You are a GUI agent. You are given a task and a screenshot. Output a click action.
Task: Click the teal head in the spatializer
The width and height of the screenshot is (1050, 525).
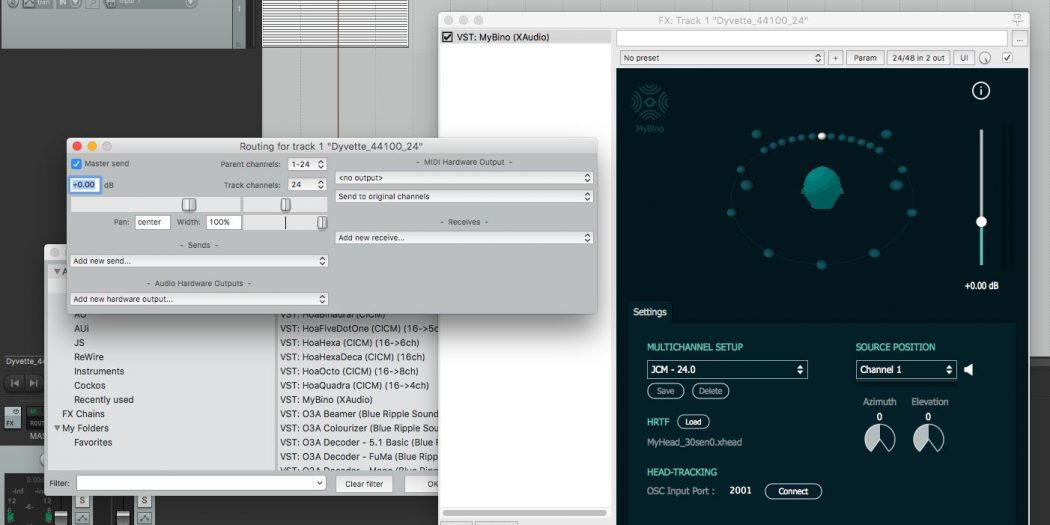(821, 189)
